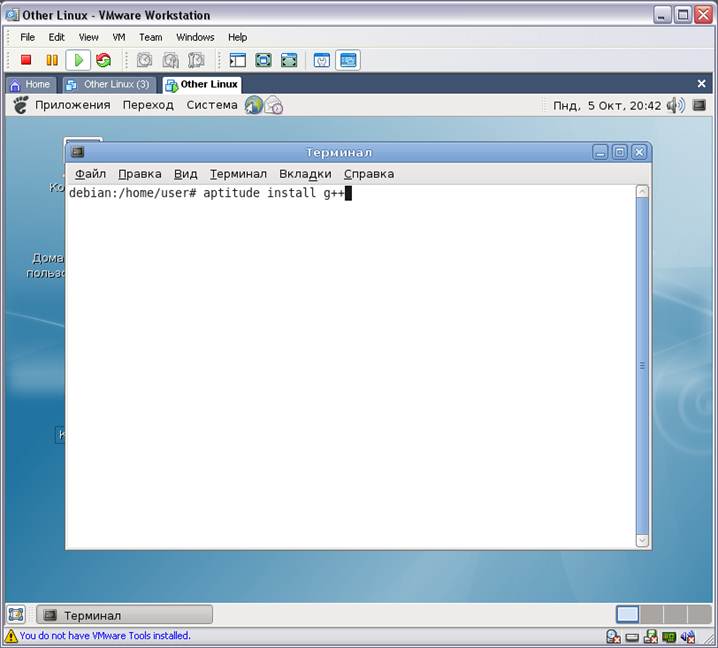Stop the virtual machine with the red power-off icon

(26, 60)
